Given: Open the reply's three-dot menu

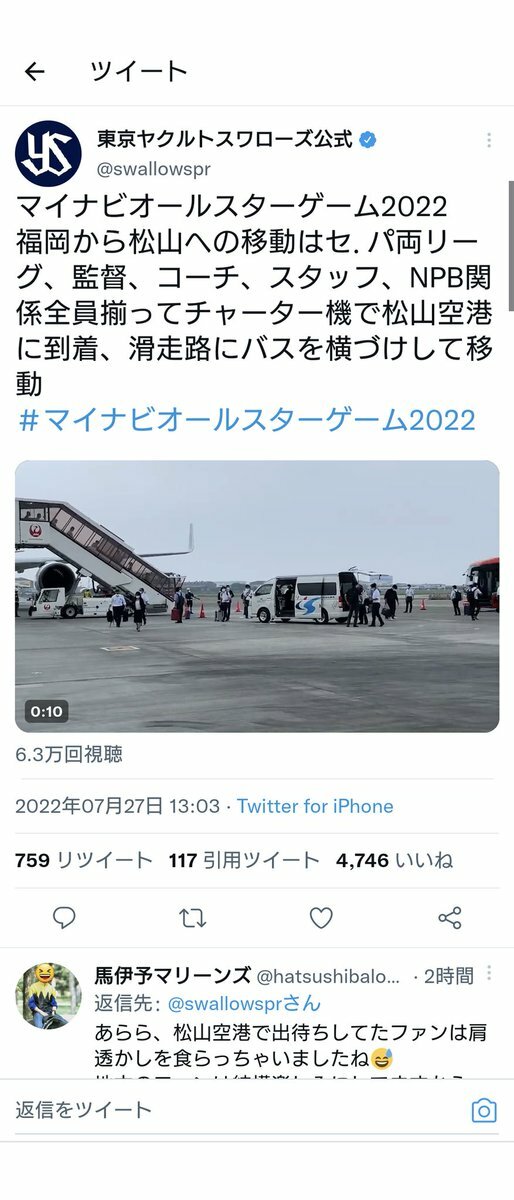Looking at the screenshot, I should pyautogui.click(x=488, y=974).
